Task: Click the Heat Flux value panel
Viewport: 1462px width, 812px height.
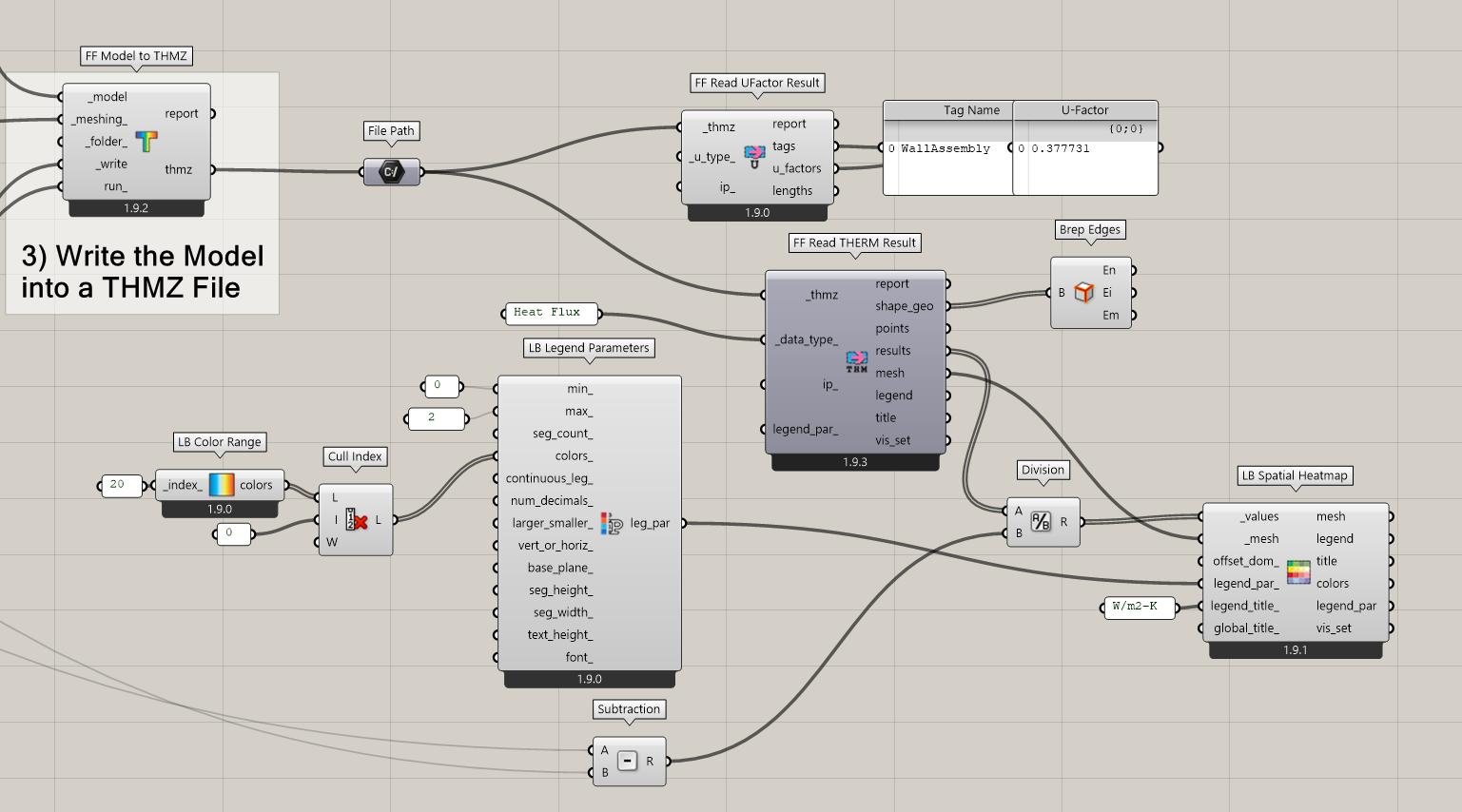Action: [x=549, y=313]
